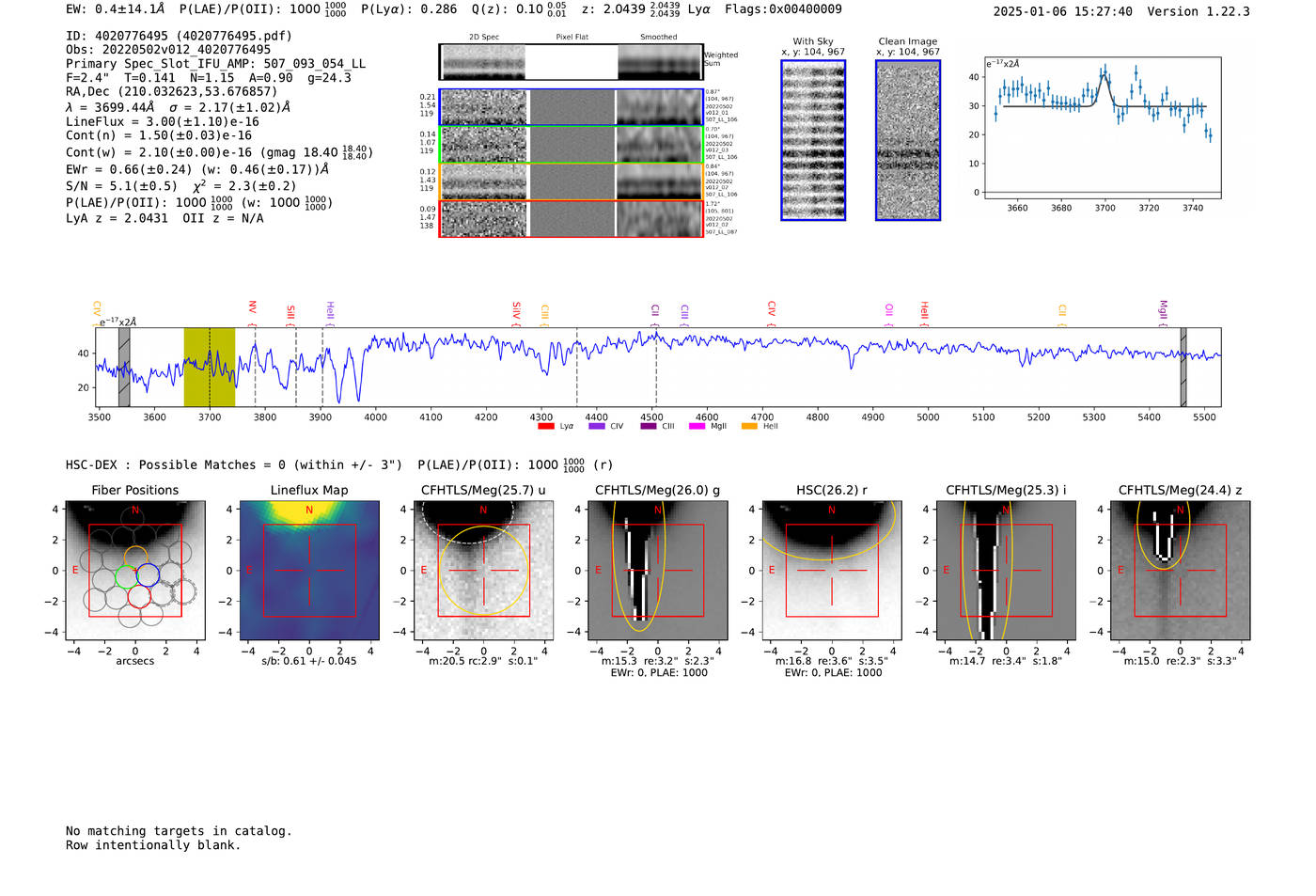Click the Smoothed column header
The height and width of the screenshot is (896, 1316).
click(659, 38)
